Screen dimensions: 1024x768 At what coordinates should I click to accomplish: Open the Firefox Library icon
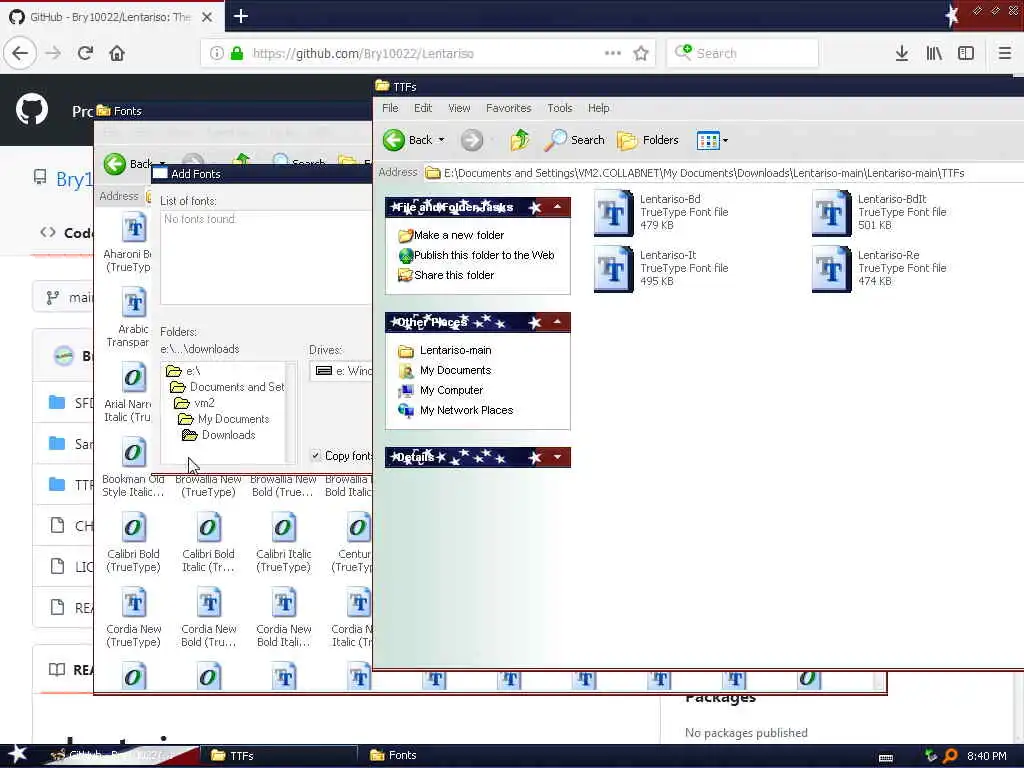[934, 53]
